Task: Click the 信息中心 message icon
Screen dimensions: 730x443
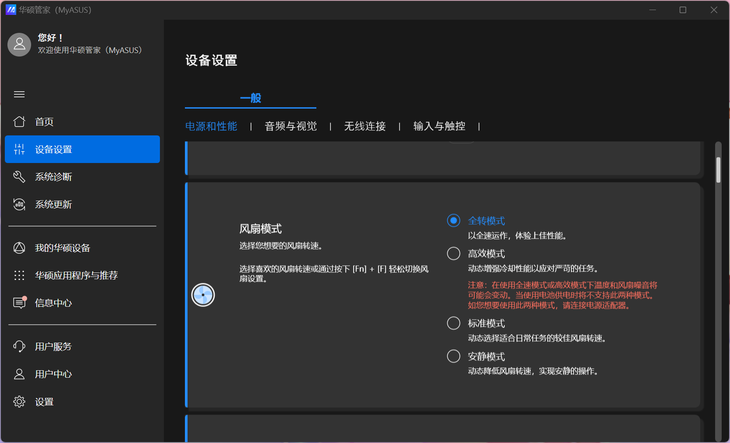Action: [x=19, y=303]
